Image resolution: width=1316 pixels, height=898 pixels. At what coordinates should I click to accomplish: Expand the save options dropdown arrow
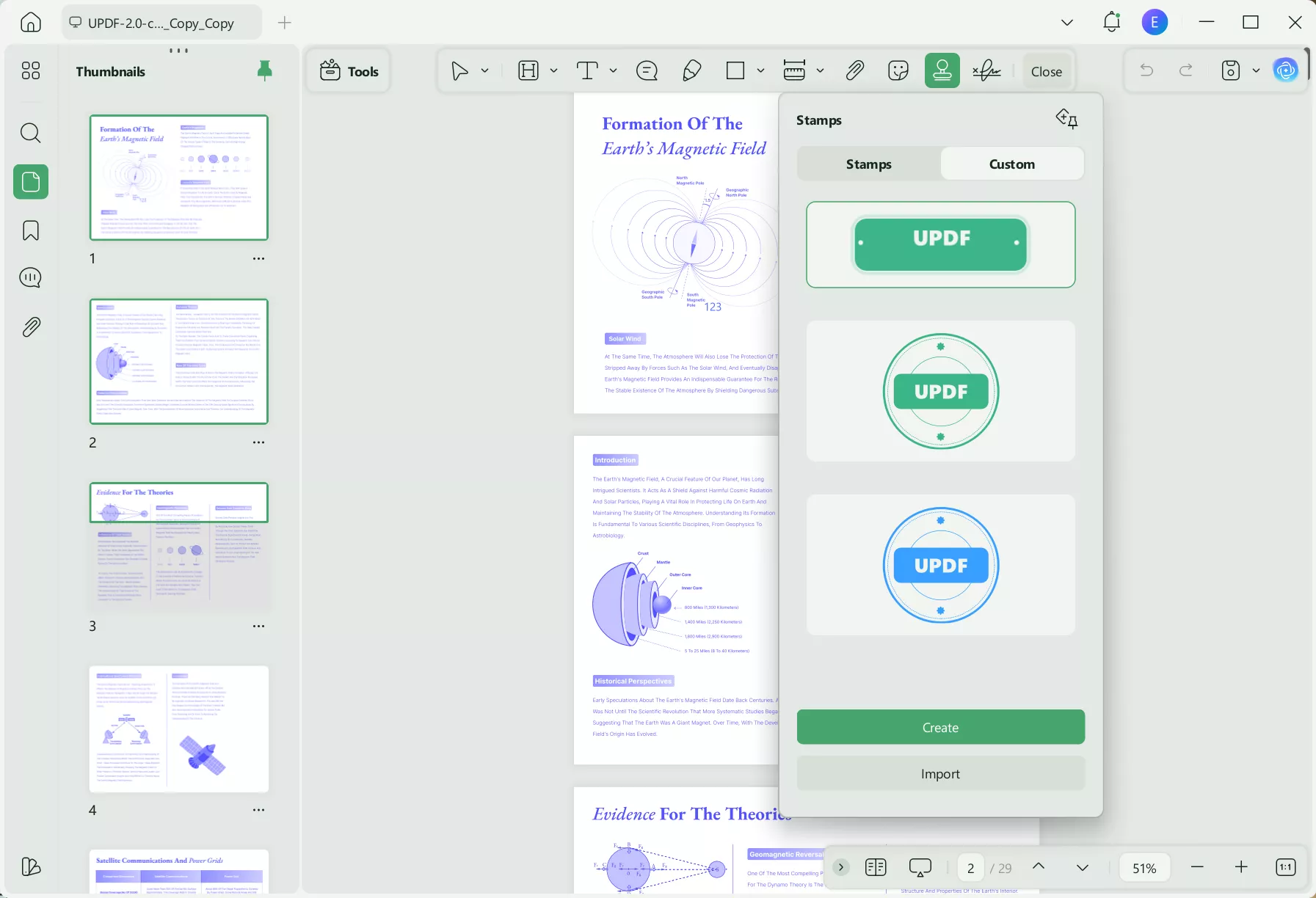pos(1257,71)
